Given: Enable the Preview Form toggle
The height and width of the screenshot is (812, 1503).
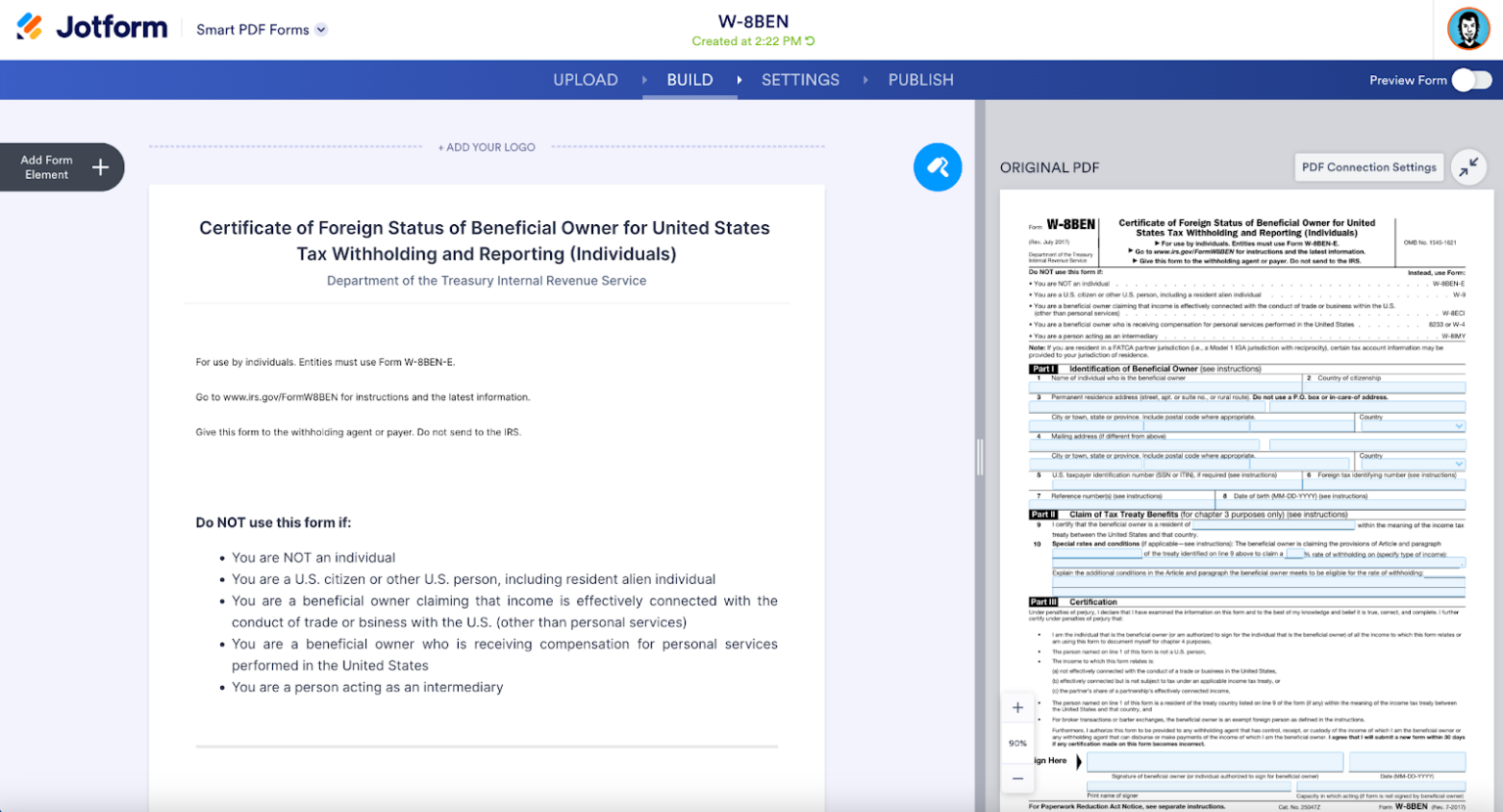Looking at the screenshot, I should [1471, 80].
